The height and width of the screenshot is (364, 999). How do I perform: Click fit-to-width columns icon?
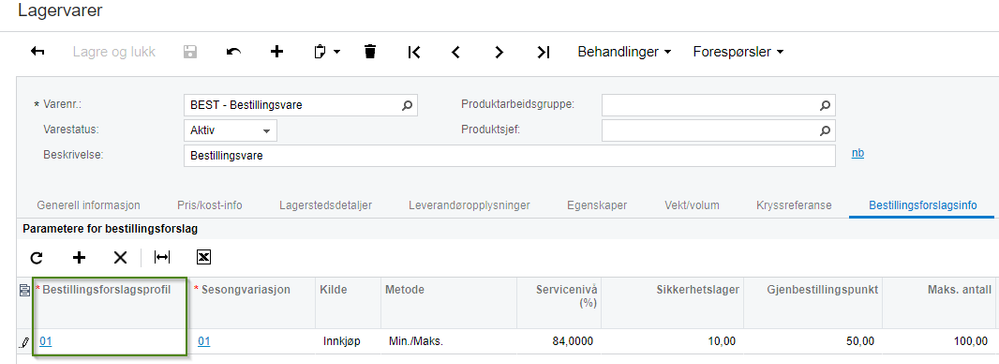tap(162, 258)
